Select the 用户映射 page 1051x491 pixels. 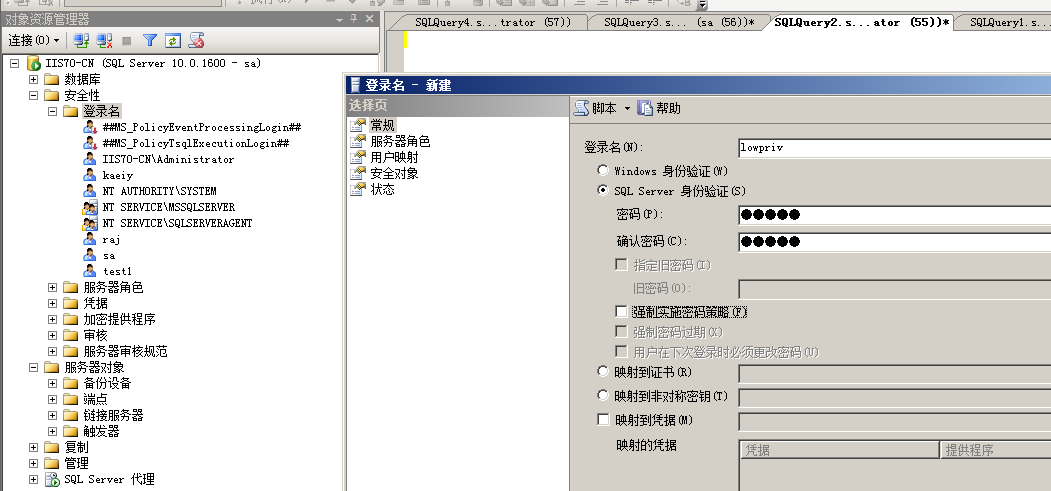[394, 157]
